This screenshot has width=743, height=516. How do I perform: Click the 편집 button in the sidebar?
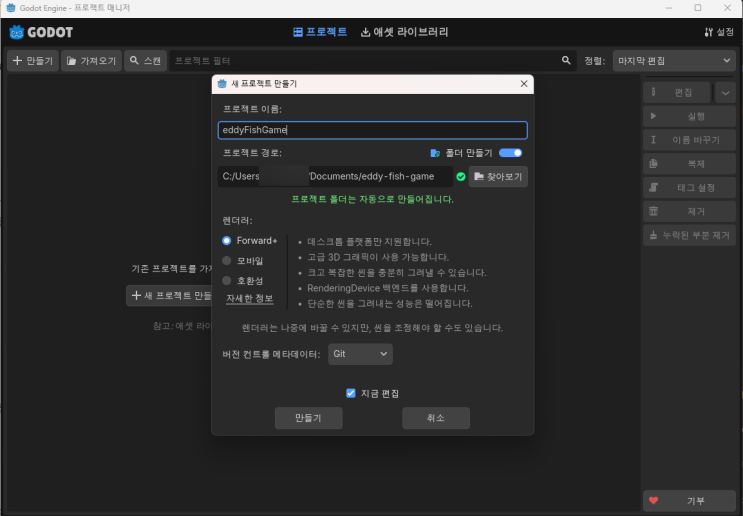pyautogui.click(x=677, y=92)
